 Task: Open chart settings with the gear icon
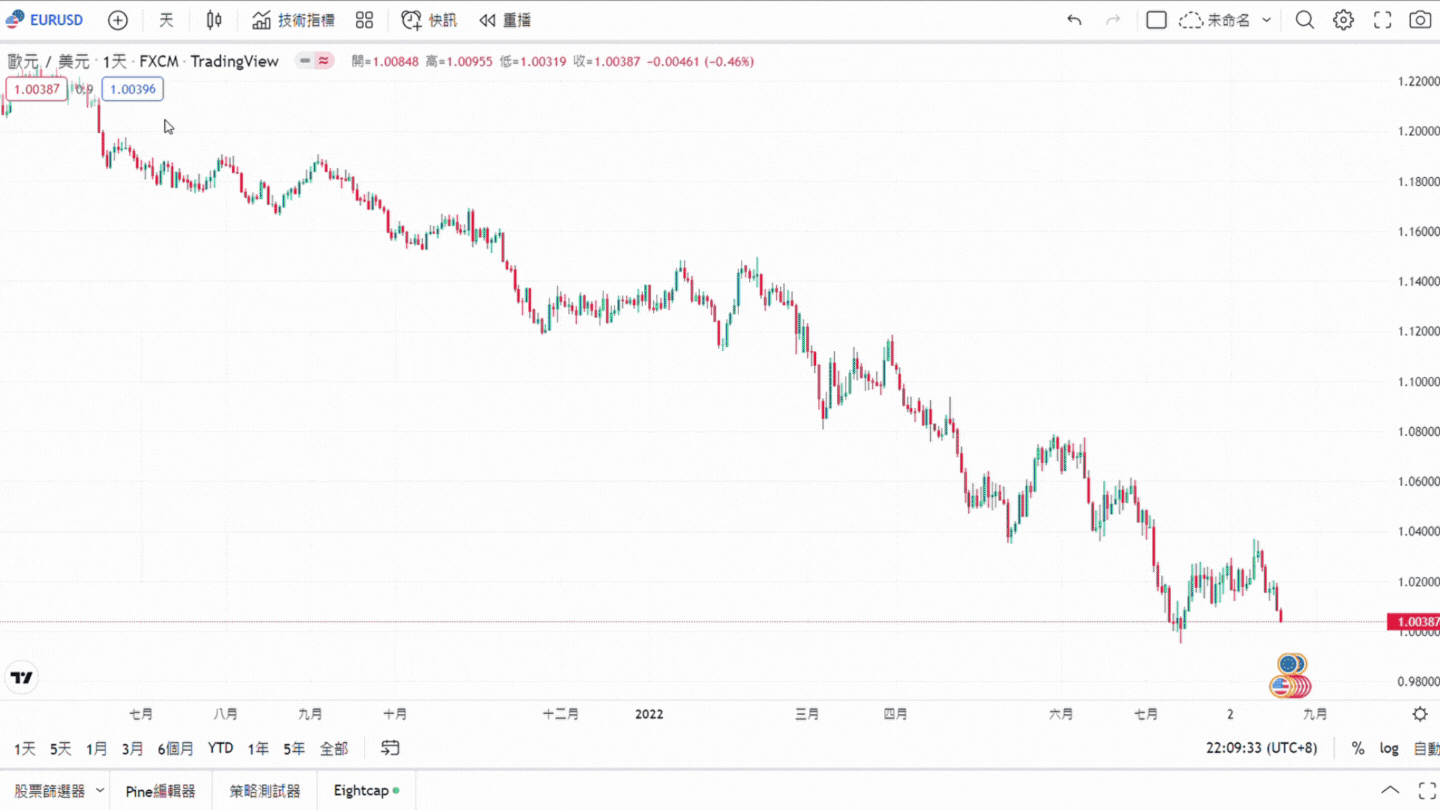tap(1343, 19)
